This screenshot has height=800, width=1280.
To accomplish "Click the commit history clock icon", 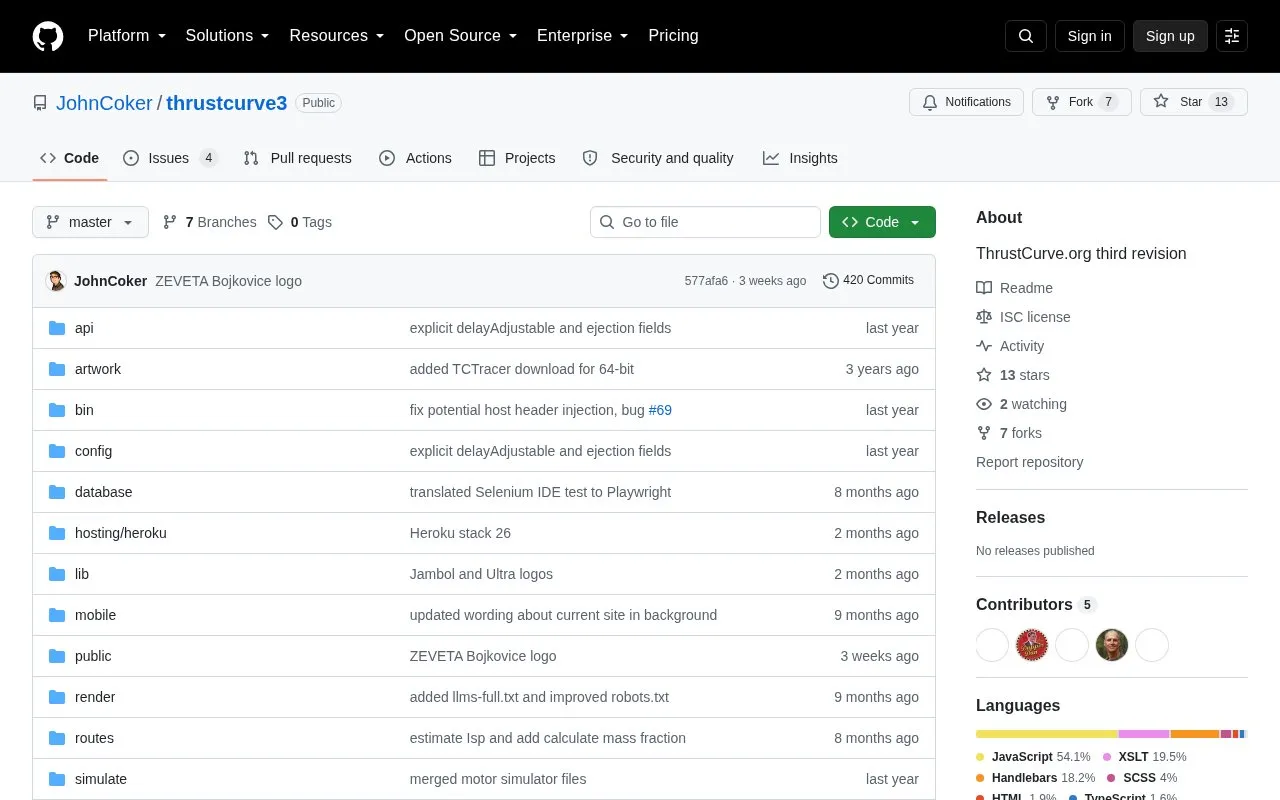I will coord(830,281).
